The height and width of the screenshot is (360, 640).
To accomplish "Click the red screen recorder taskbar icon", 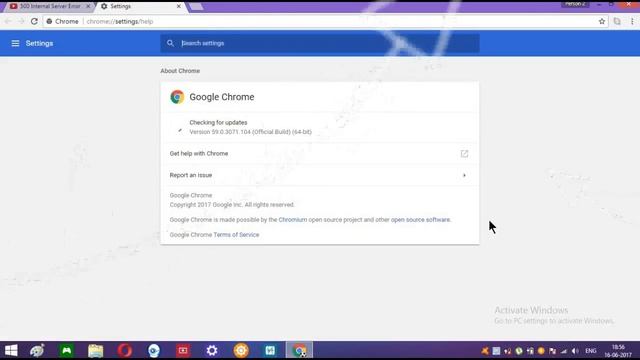I will (183, 351).
